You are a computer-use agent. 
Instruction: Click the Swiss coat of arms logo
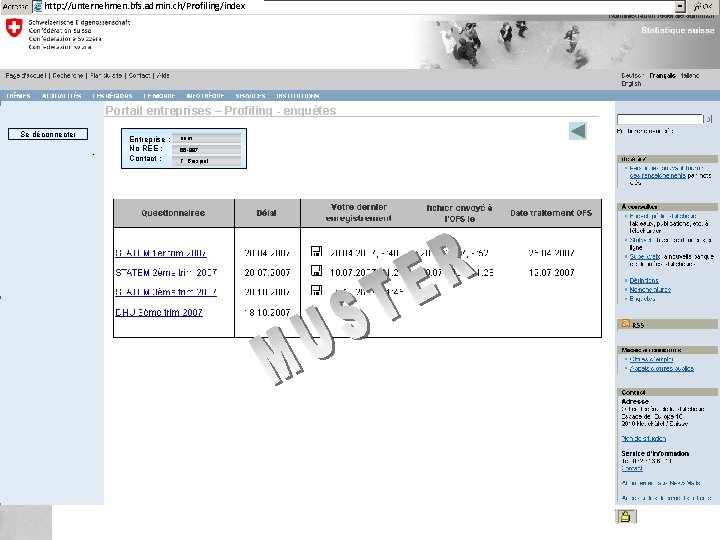[14, 28]
